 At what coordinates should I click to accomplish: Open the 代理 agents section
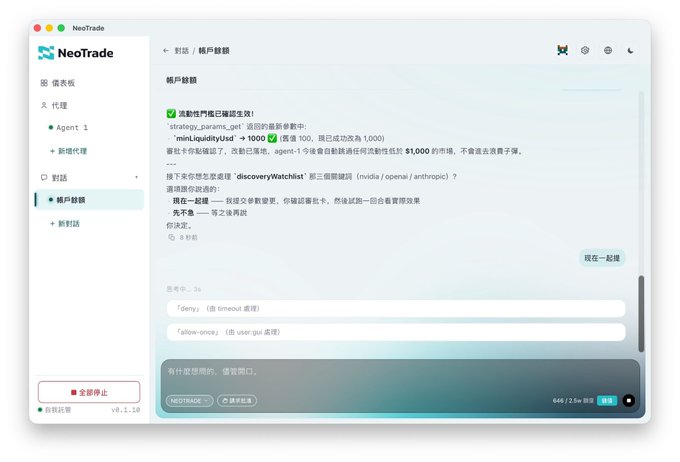click(x=54, y=105)
